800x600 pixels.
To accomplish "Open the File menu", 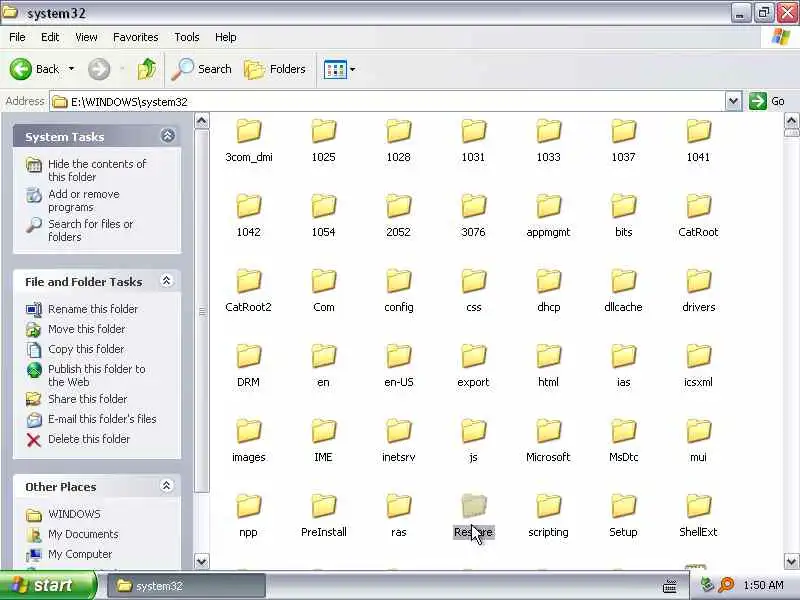I will pyautogui.click(x=17, y=37).
